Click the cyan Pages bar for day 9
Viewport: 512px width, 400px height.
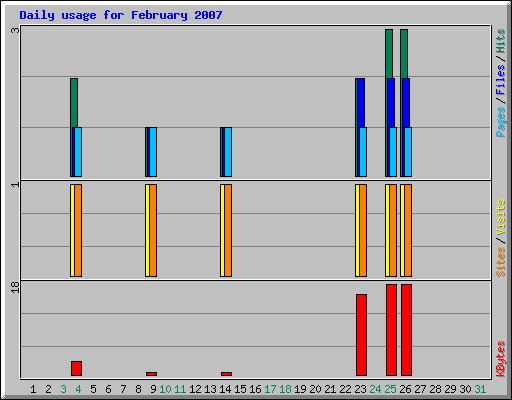[153, 152]
